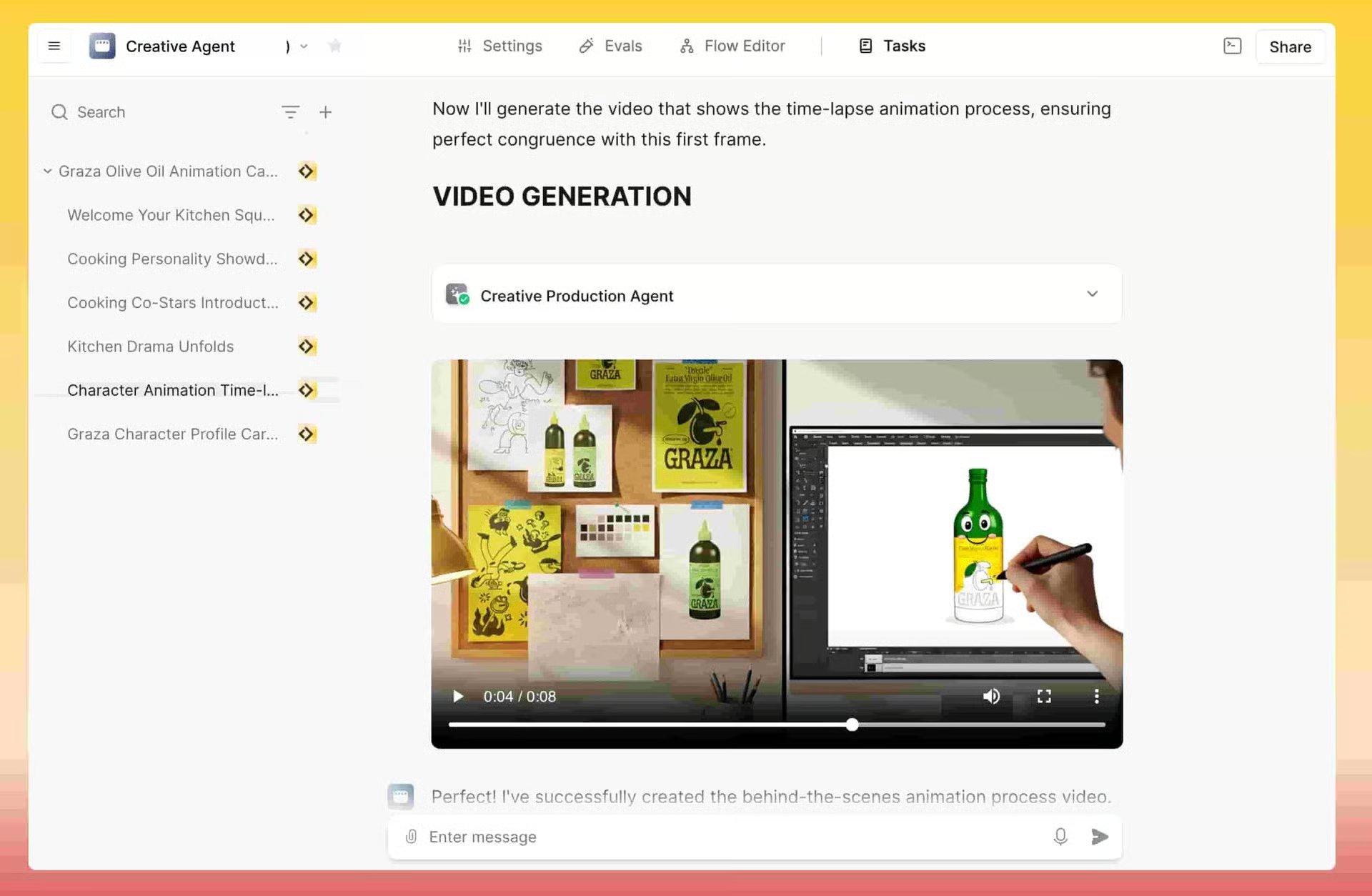Activate microphone voice input
The image size is (1372, 896).
click(x=1060, y=837)
